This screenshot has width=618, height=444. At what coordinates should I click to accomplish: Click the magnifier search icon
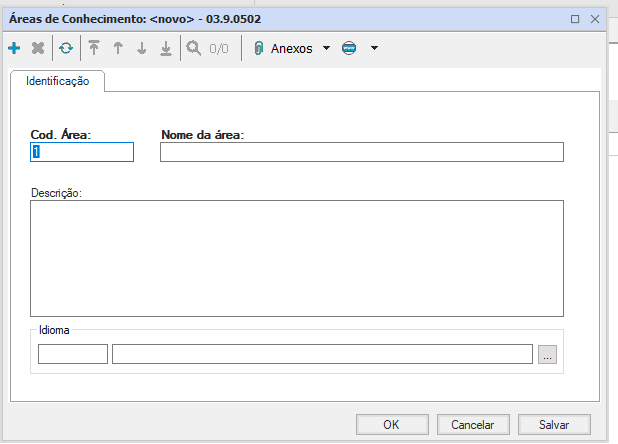[x=194, y=48]
